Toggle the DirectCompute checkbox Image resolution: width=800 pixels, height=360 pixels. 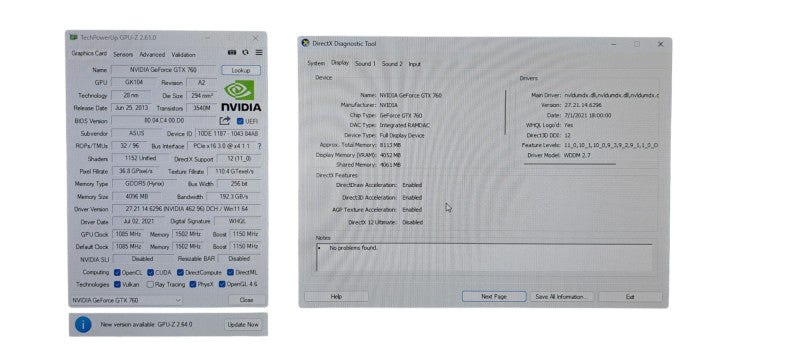180,272
